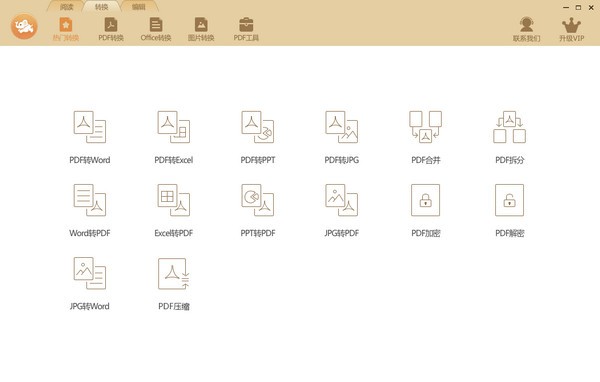Start Word转PDF conversion

90,210
